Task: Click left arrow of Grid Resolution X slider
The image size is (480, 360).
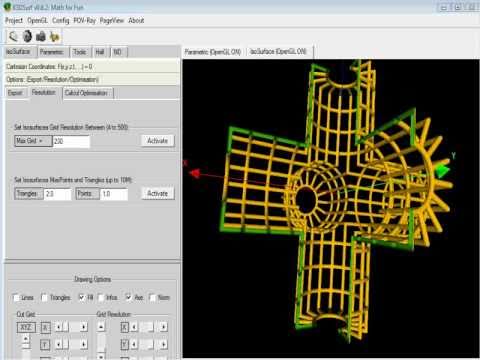Action: tap(134, 327)
